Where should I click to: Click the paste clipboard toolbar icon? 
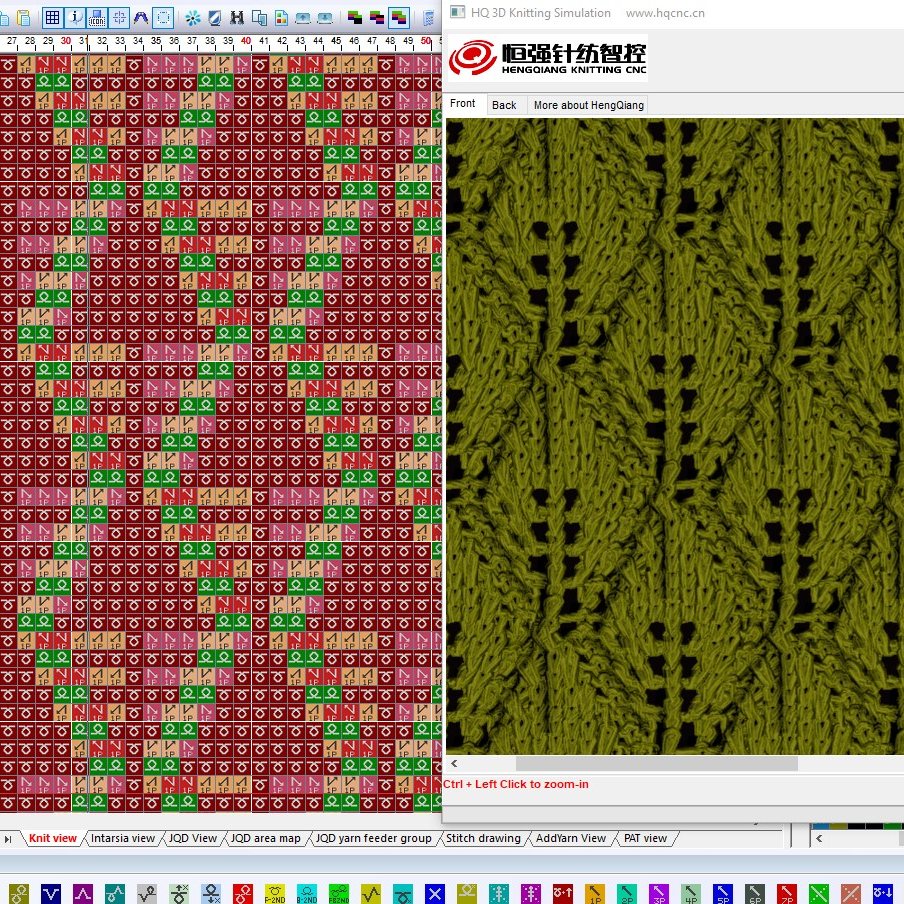[x=24, y=18]
